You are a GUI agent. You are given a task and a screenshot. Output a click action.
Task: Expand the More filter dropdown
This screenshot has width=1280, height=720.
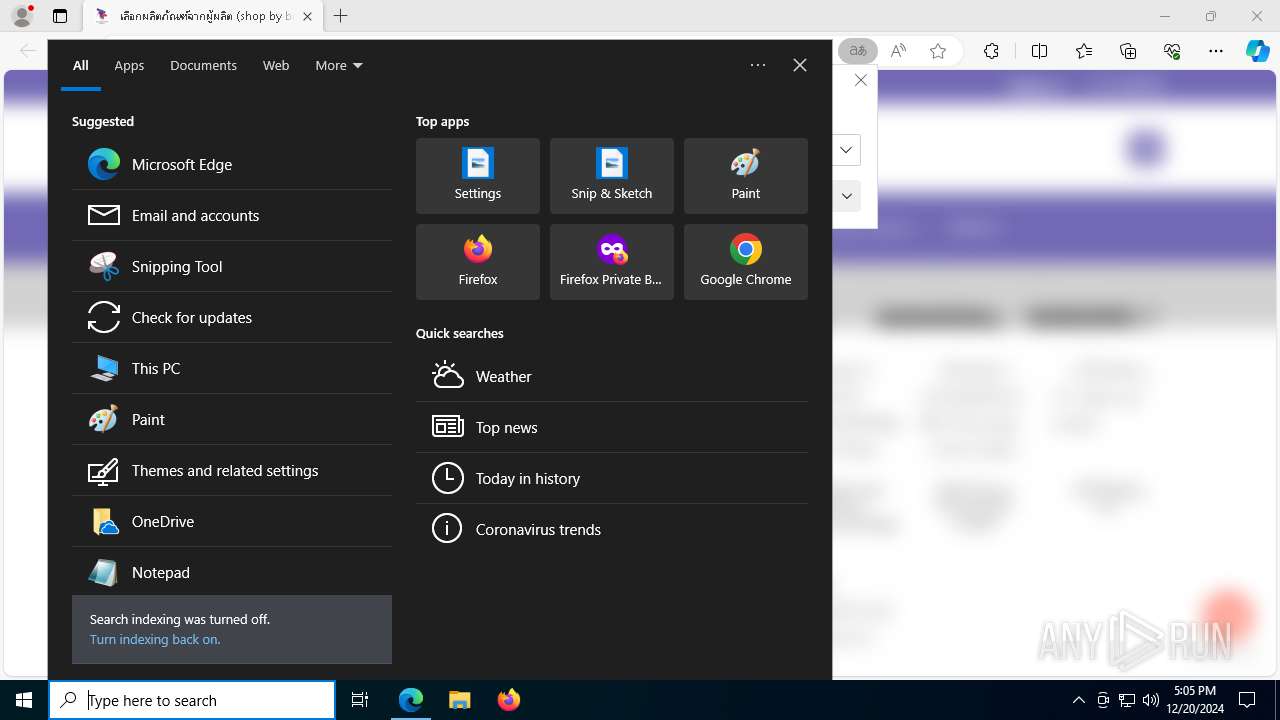(x=339, y=65)
